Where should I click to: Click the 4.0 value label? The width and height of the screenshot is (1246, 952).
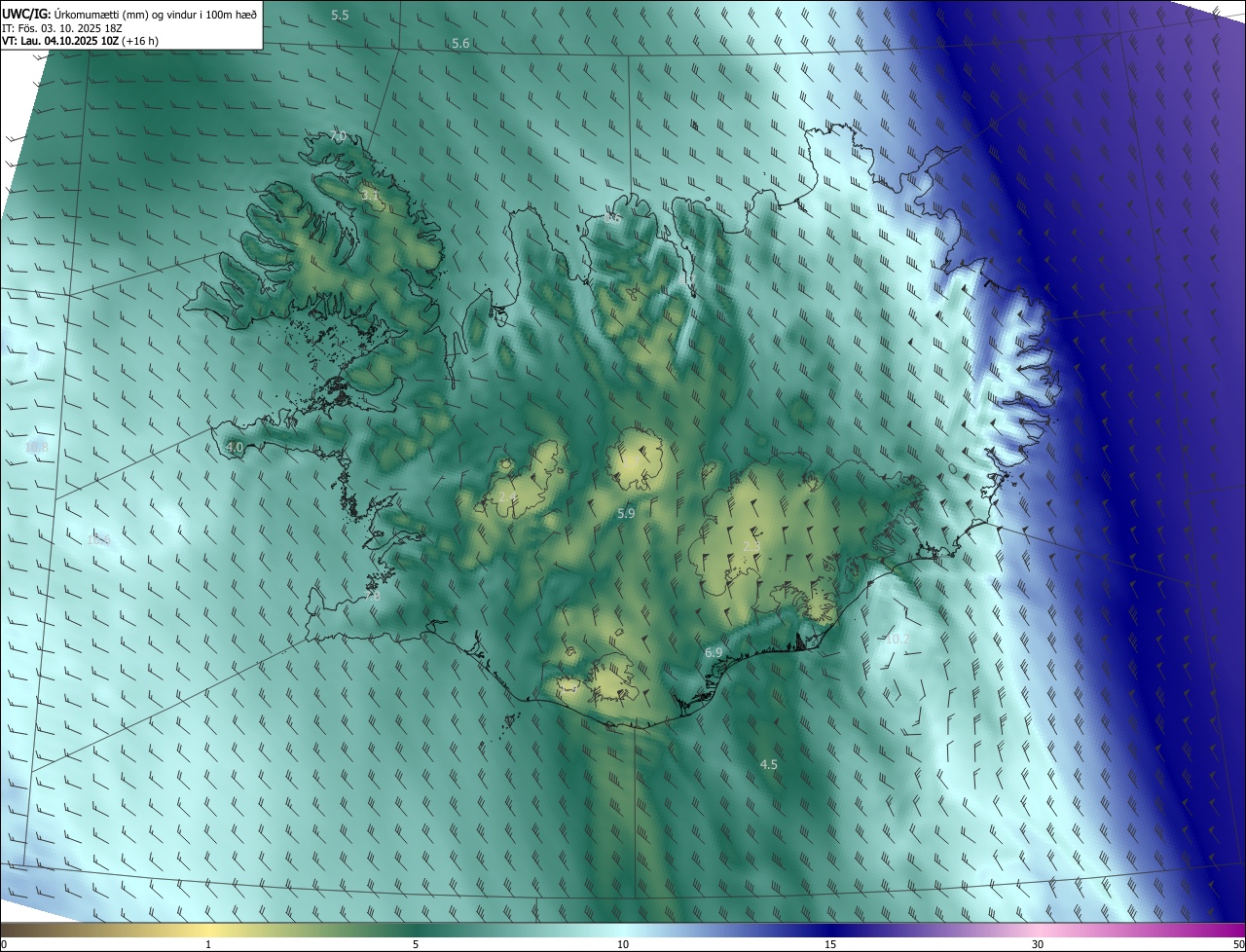coord(235,447)
